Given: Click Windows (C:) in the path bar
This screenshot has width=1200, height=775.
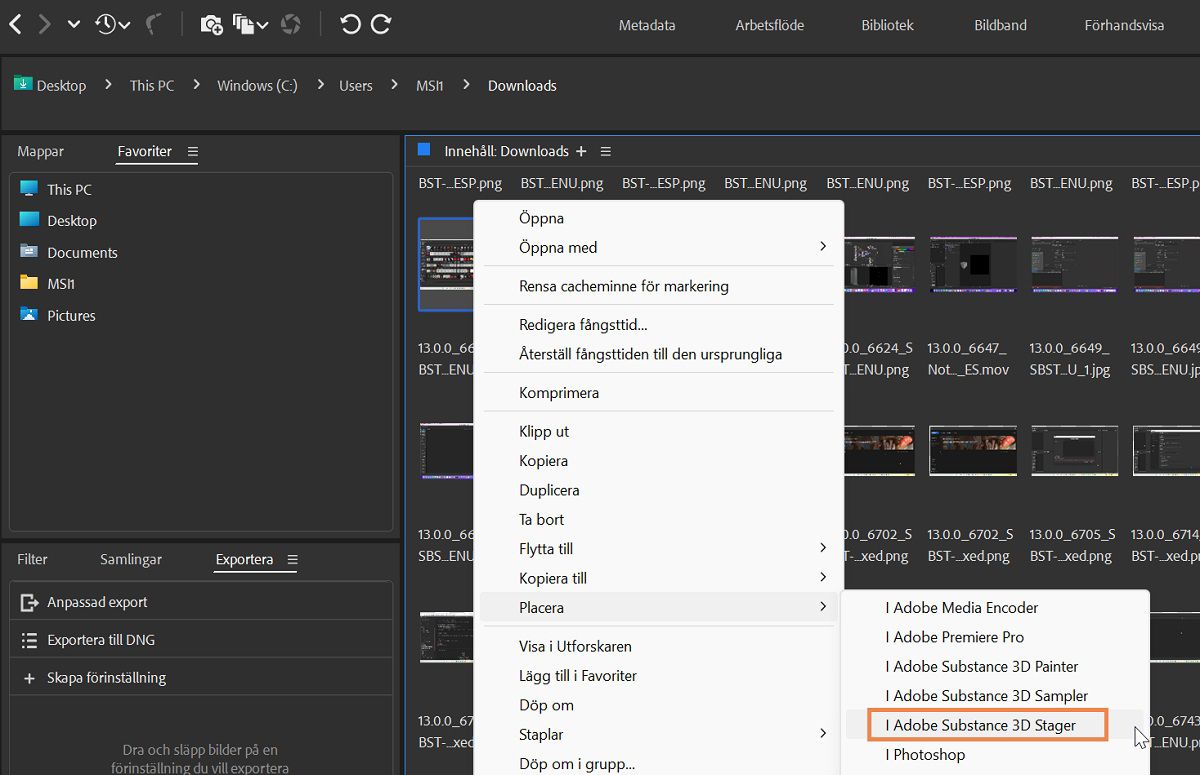Looking at the screenshot, I should click(x=257, y=85).
